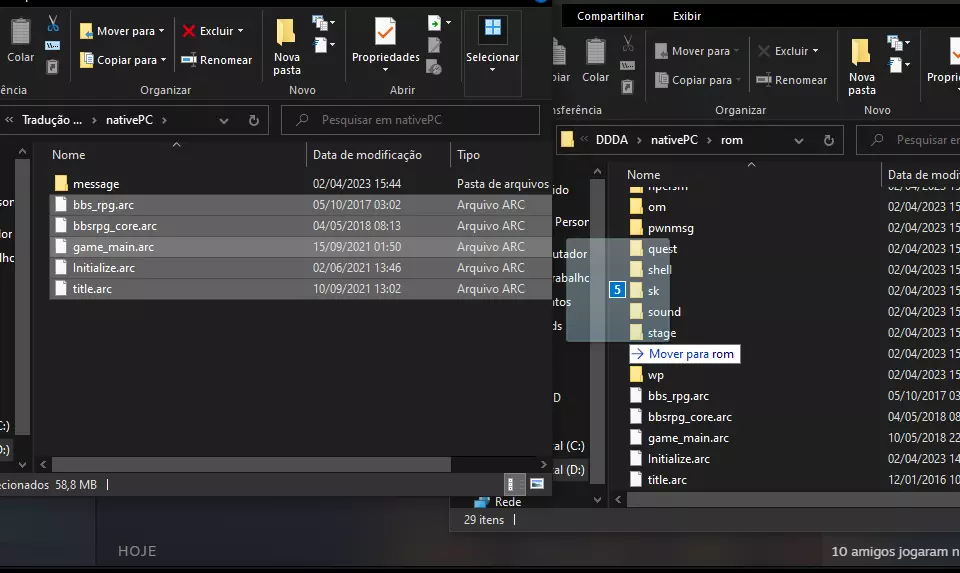Select the om folder in rom window
Image resolution: width=960 pixels, height=573 pixels.
pos(656,208)
